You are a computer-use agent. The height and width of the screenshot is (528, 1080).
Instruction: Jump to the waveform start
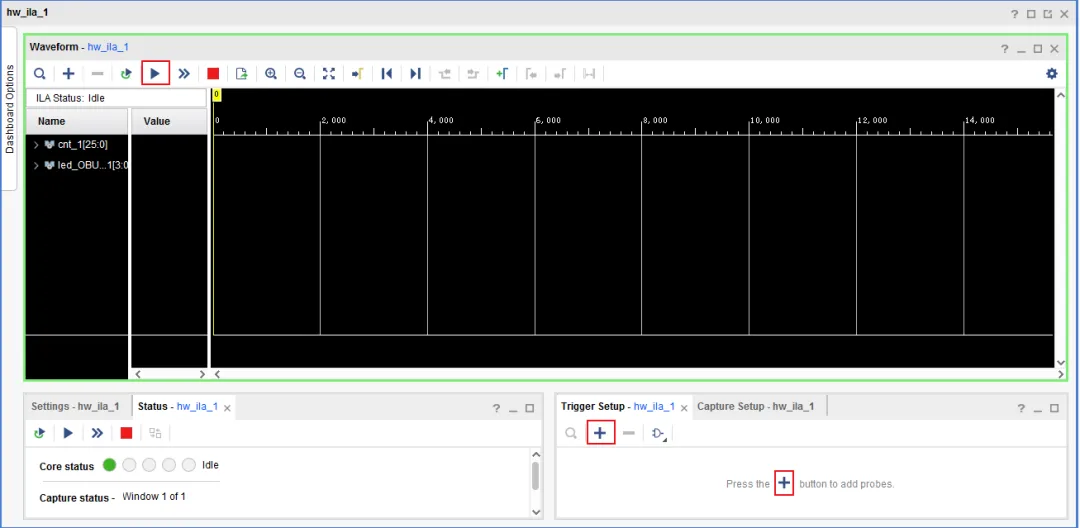(386, 74)
